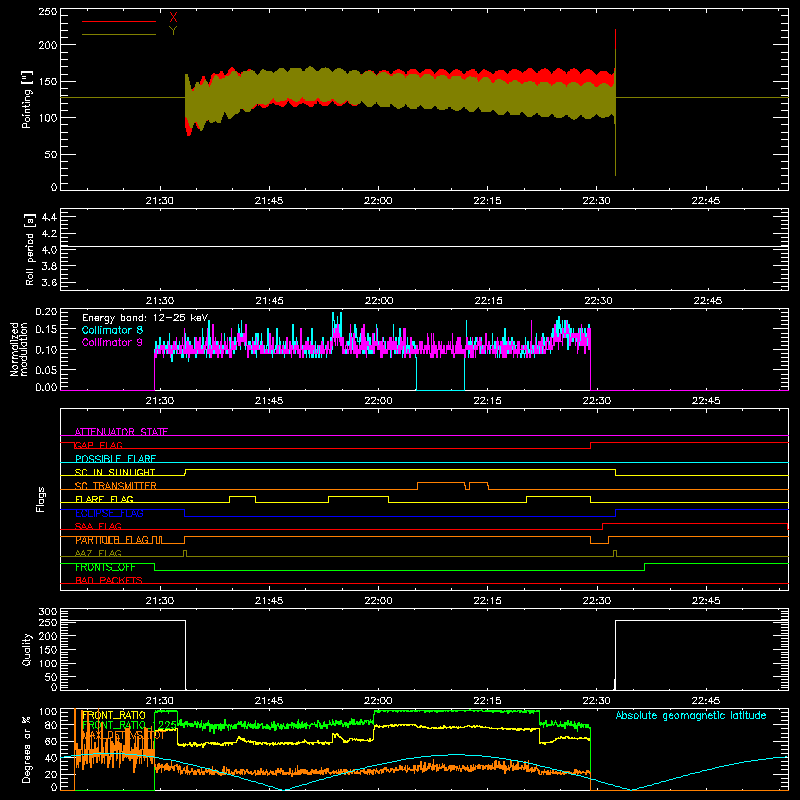
Task: Click the 21:30 tick label under Quality plot
Action: [160, 701]
